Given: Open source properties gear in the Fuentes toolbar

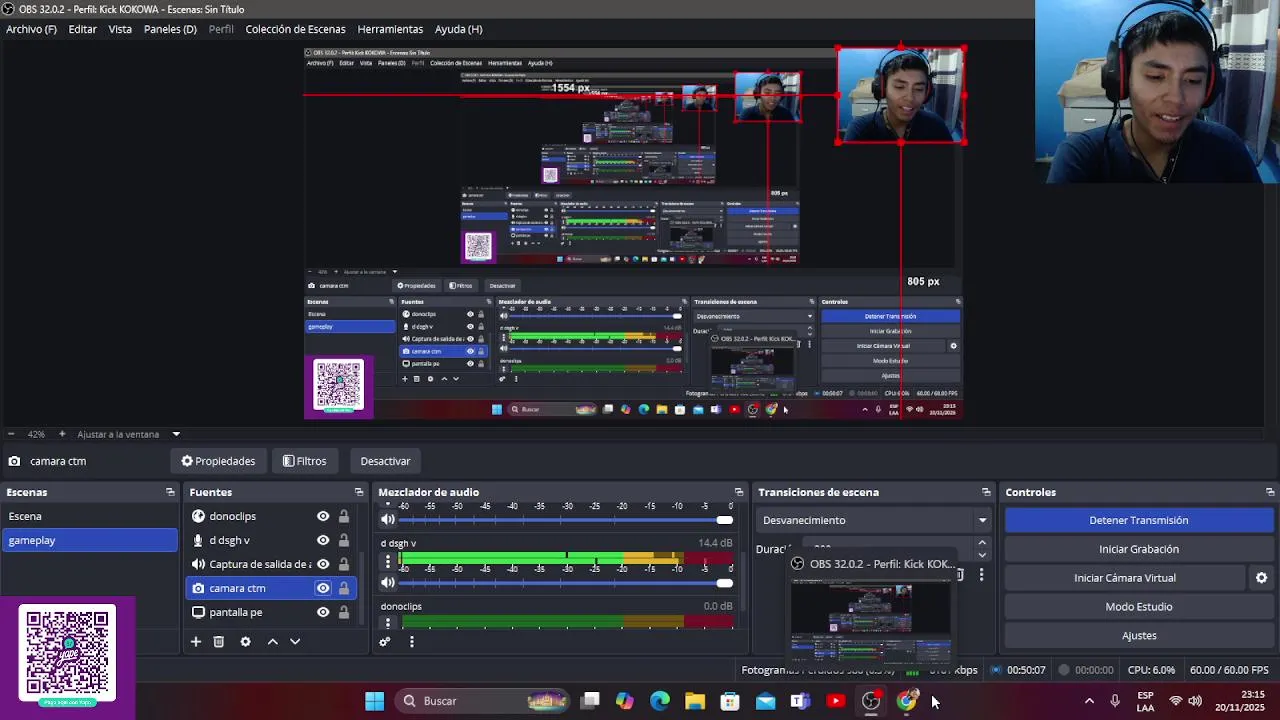Looking at the screenshot, I should coord(246,641).
